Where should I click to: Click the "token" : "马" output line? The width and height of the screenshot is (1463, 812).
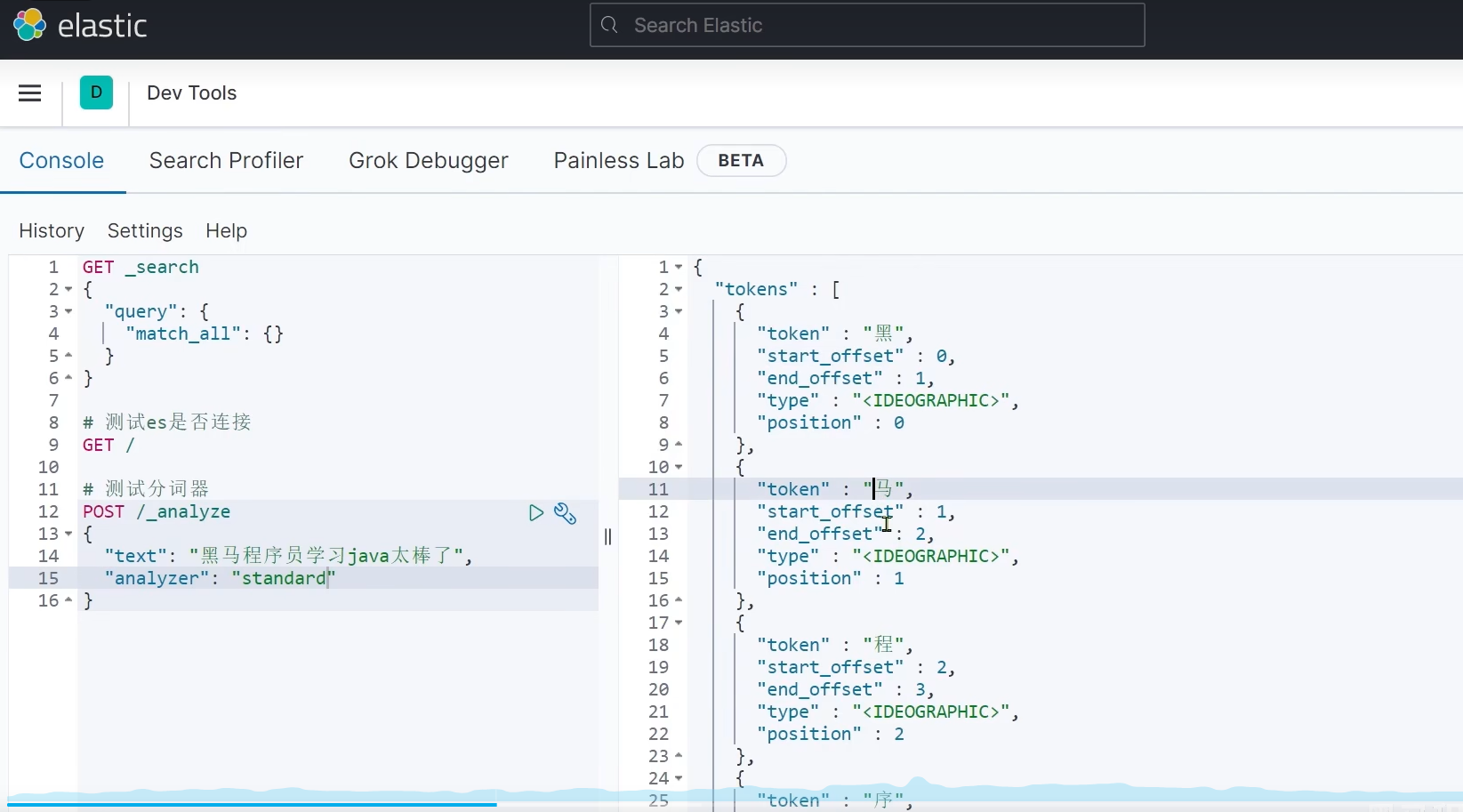[x=835, y=489]
